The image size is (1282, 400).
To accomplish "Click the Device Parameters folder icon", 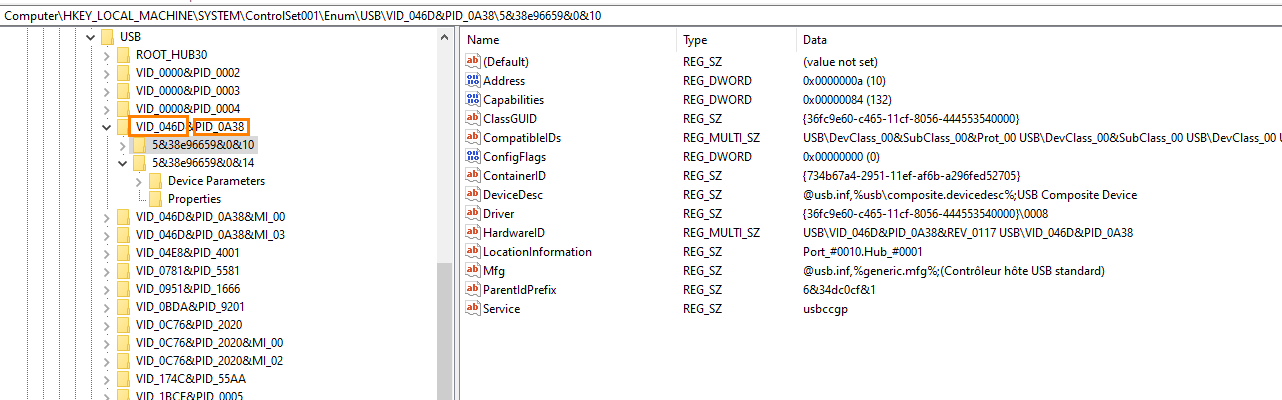I will [x=155, y=181].
